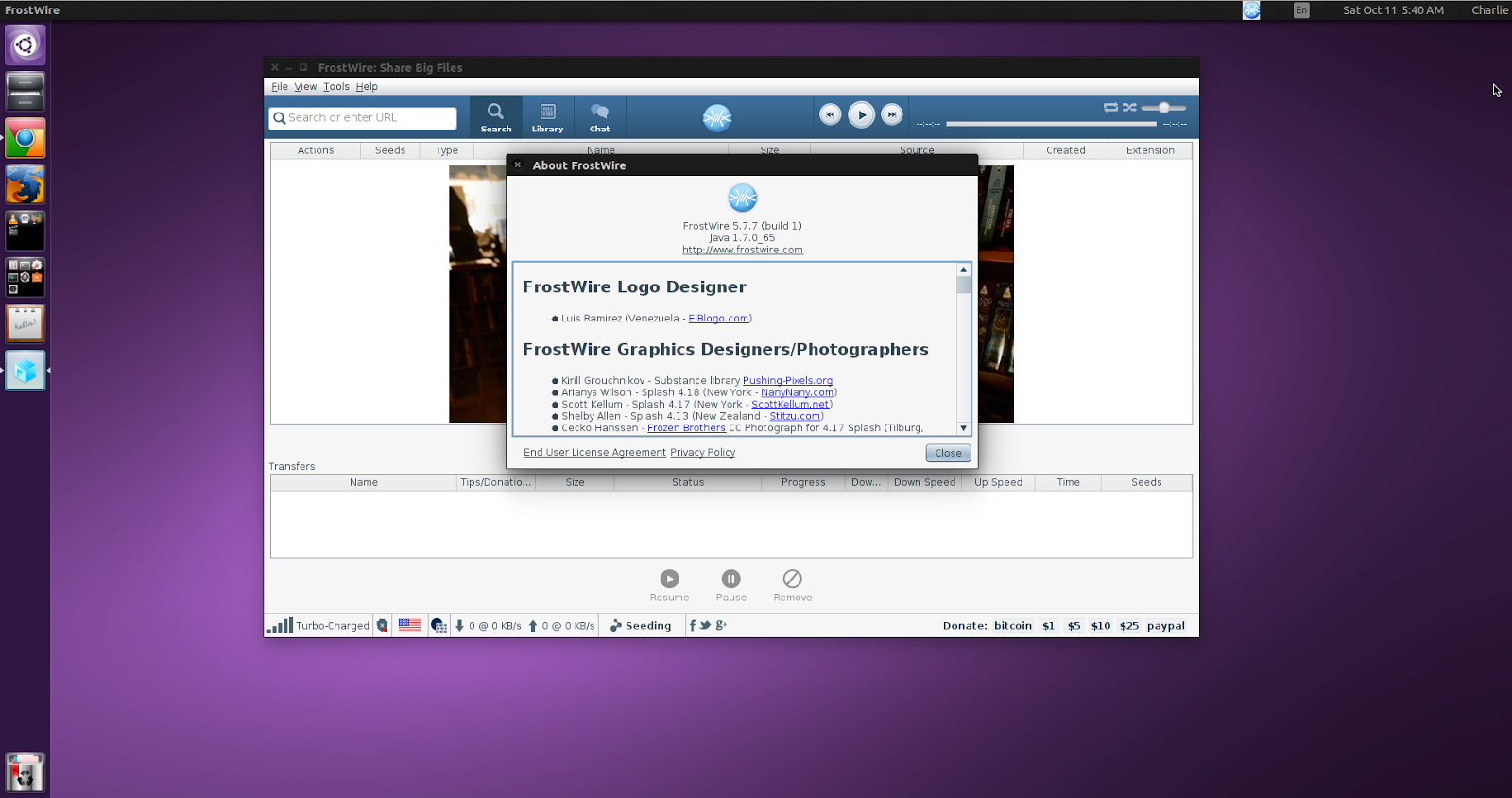This screenshot has height=798, width=1512.
Task: Click the download speed arrow indicator
Action: pyautogui.click(x=459, y=626)
